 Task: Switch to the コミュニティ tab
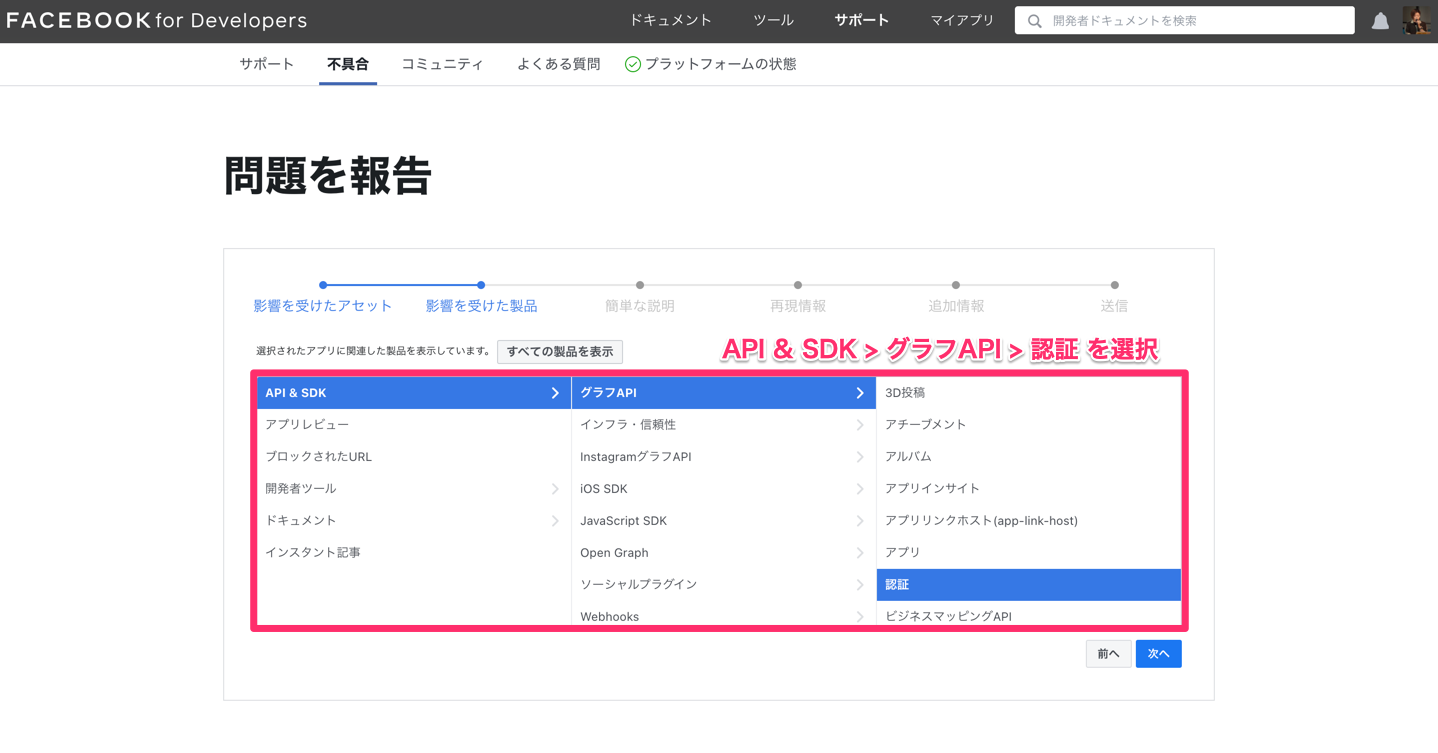click(442, 64)
